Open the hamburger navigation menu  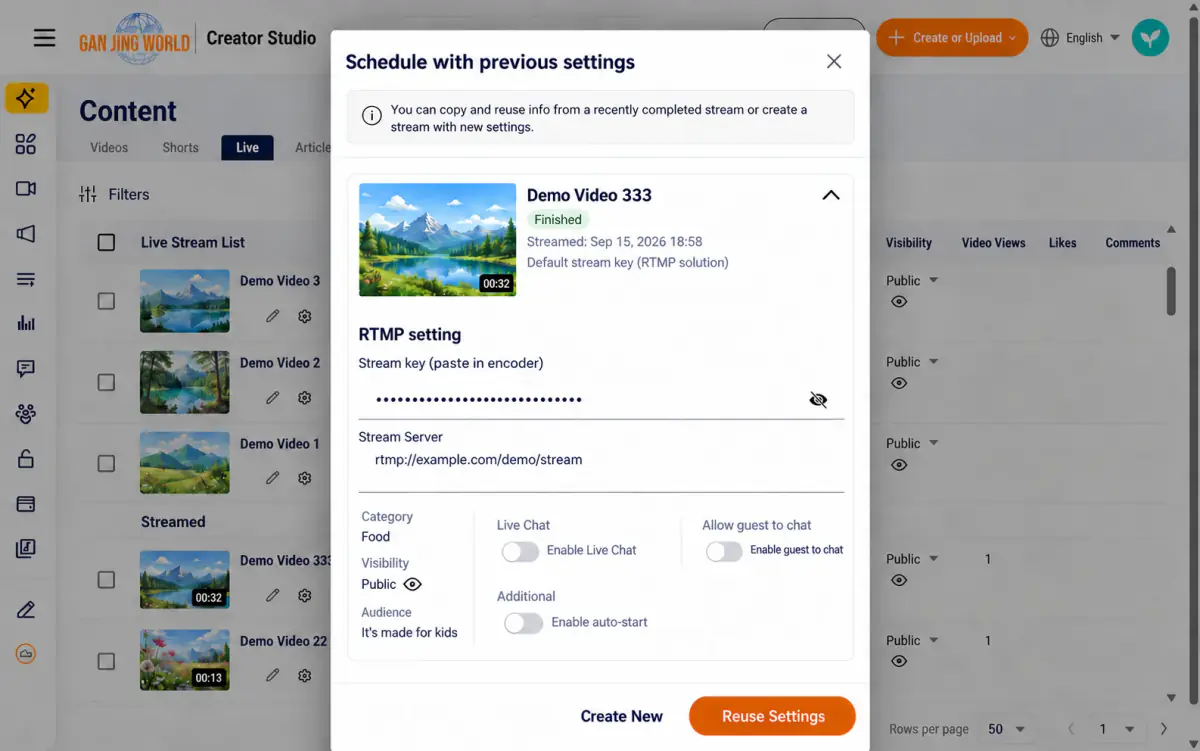(44, 38)
